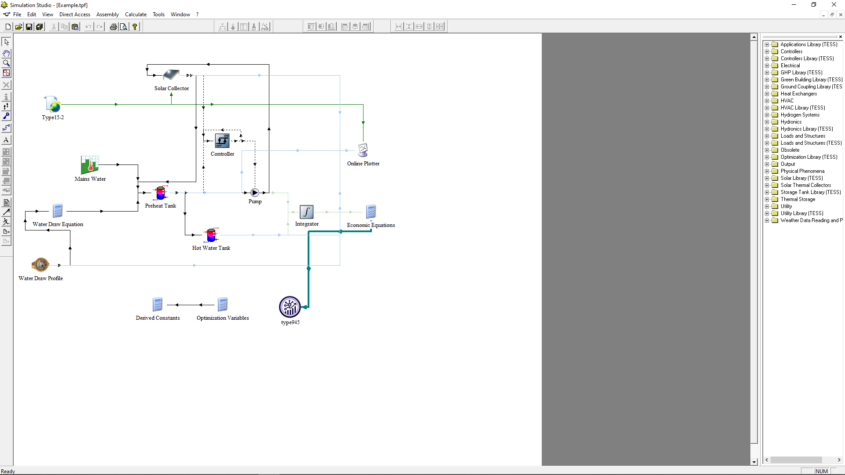The height and width of the screenshot is (475, 845).
Task: Click the Pump component in the diagram
Action: [x=255, y=192]
